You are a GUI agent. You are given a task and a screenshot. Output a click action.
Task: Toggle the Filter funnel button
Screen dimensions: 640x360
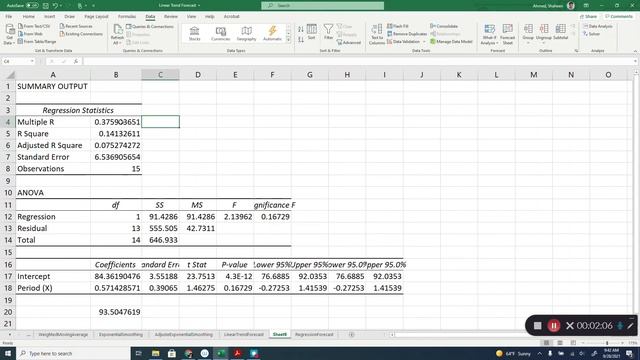[328, 32]
